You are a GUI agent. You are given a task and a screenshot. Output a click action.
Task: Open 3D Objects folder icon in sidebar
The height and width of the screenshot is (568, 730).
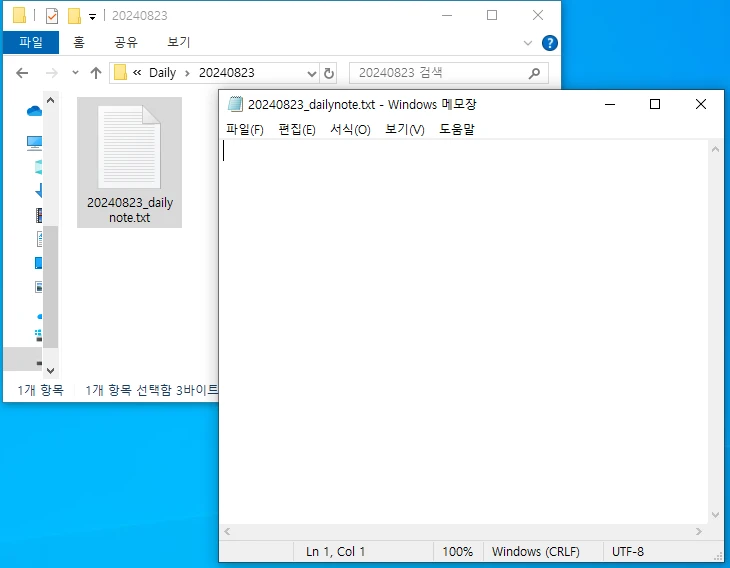(39, 167)
